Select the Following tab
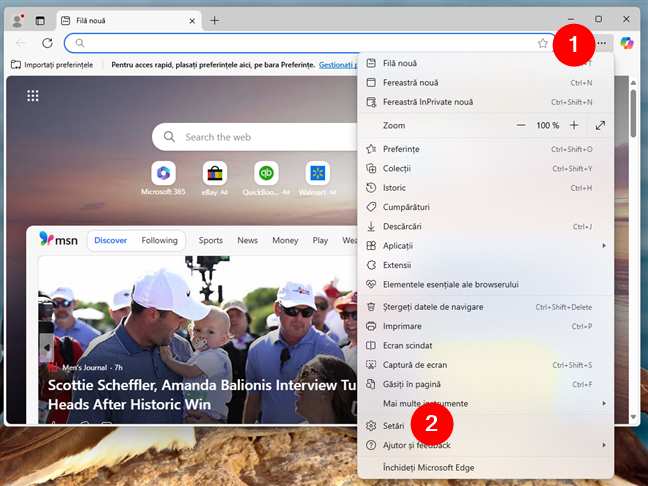 pyautogui.click(x=160, y=241)
